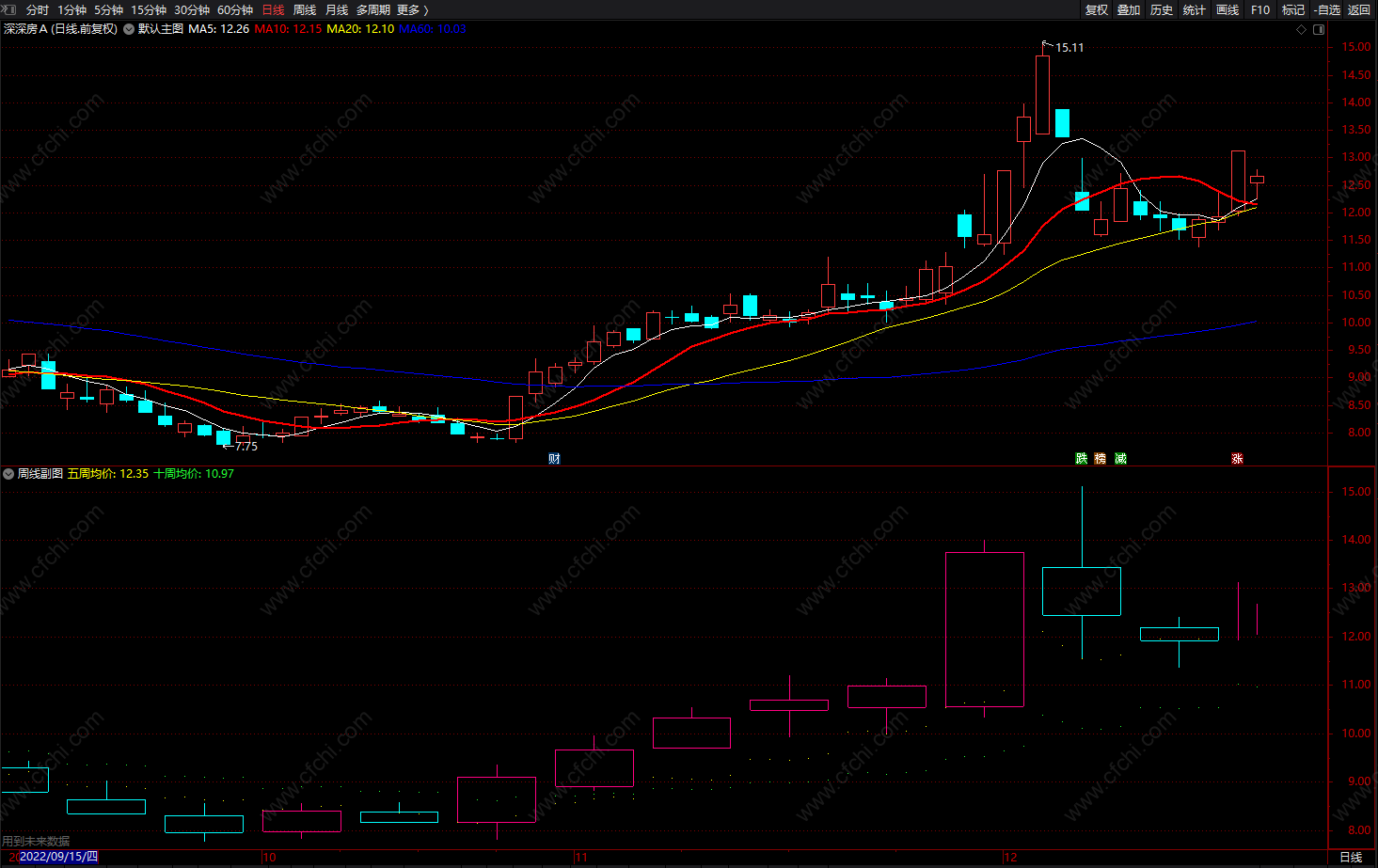Click the diamond marker icon near the price axis

pyautogui.click(x=1302, y=29)
